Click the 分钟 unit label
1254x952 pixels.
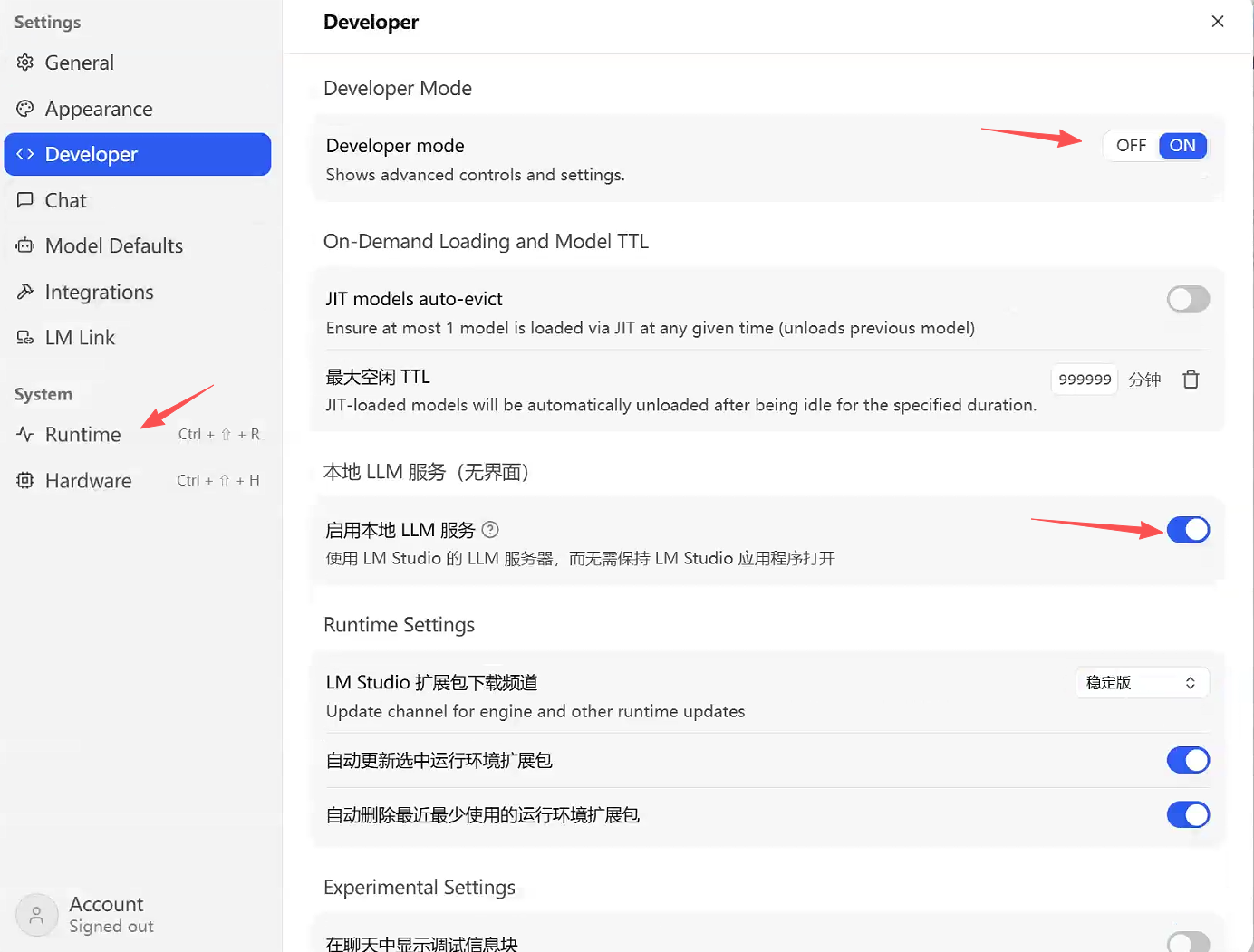pyautogui.click(x=1144, y=380)
